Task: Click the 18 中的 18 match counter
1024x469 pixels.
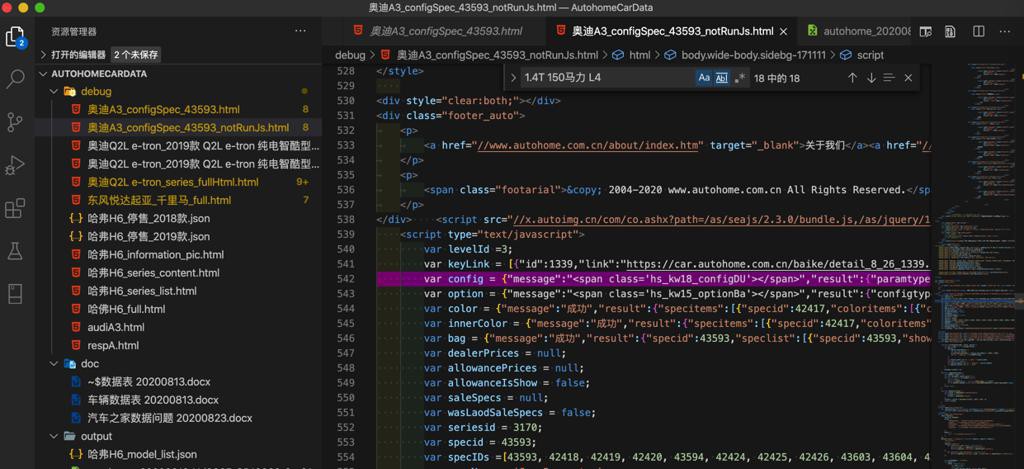Action: 776,78
